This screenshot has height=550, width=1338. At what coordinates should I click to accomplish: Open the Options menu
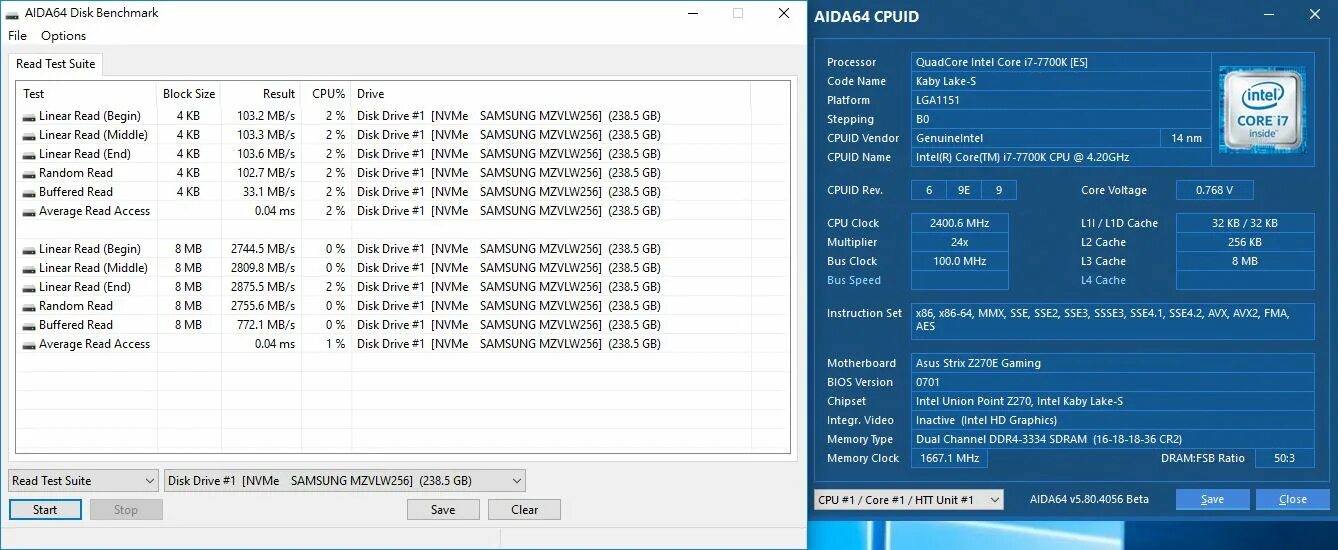[x=63, y=36]
